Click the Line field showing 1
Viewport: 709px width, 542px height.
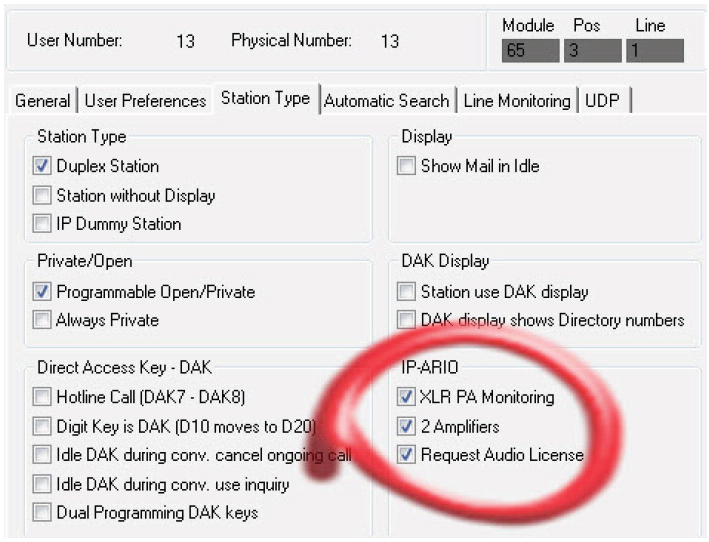655,50
